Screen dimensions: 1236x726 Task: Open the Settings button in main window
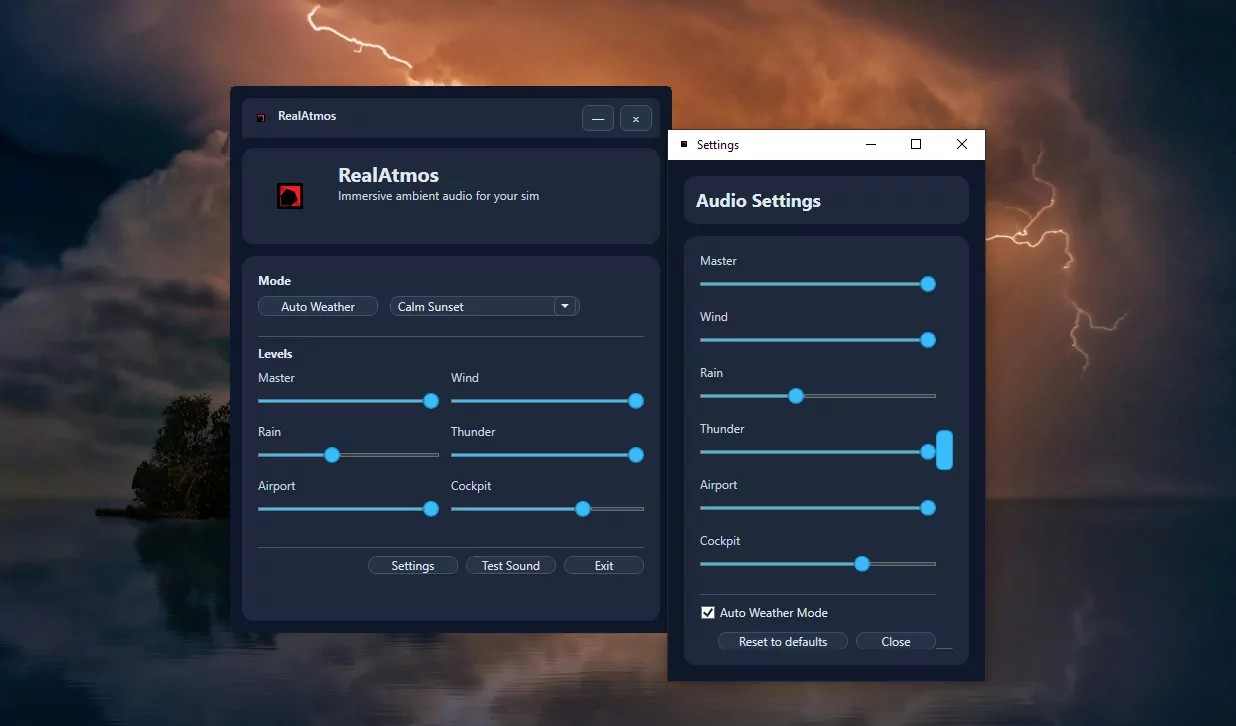tap(412, 565)
